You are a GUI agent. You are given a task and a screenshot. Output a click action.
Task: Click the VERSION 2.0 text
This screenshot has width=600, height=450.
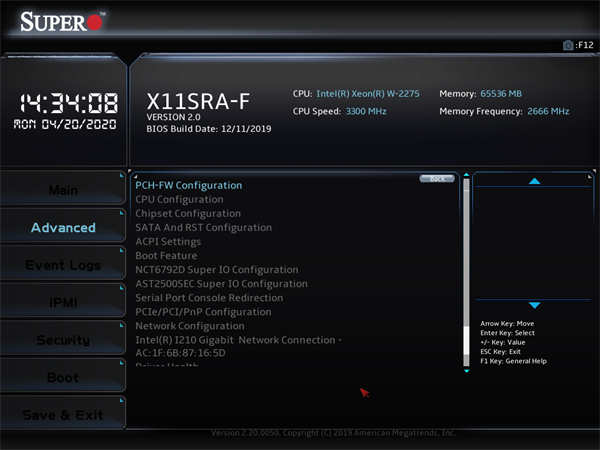173,117
